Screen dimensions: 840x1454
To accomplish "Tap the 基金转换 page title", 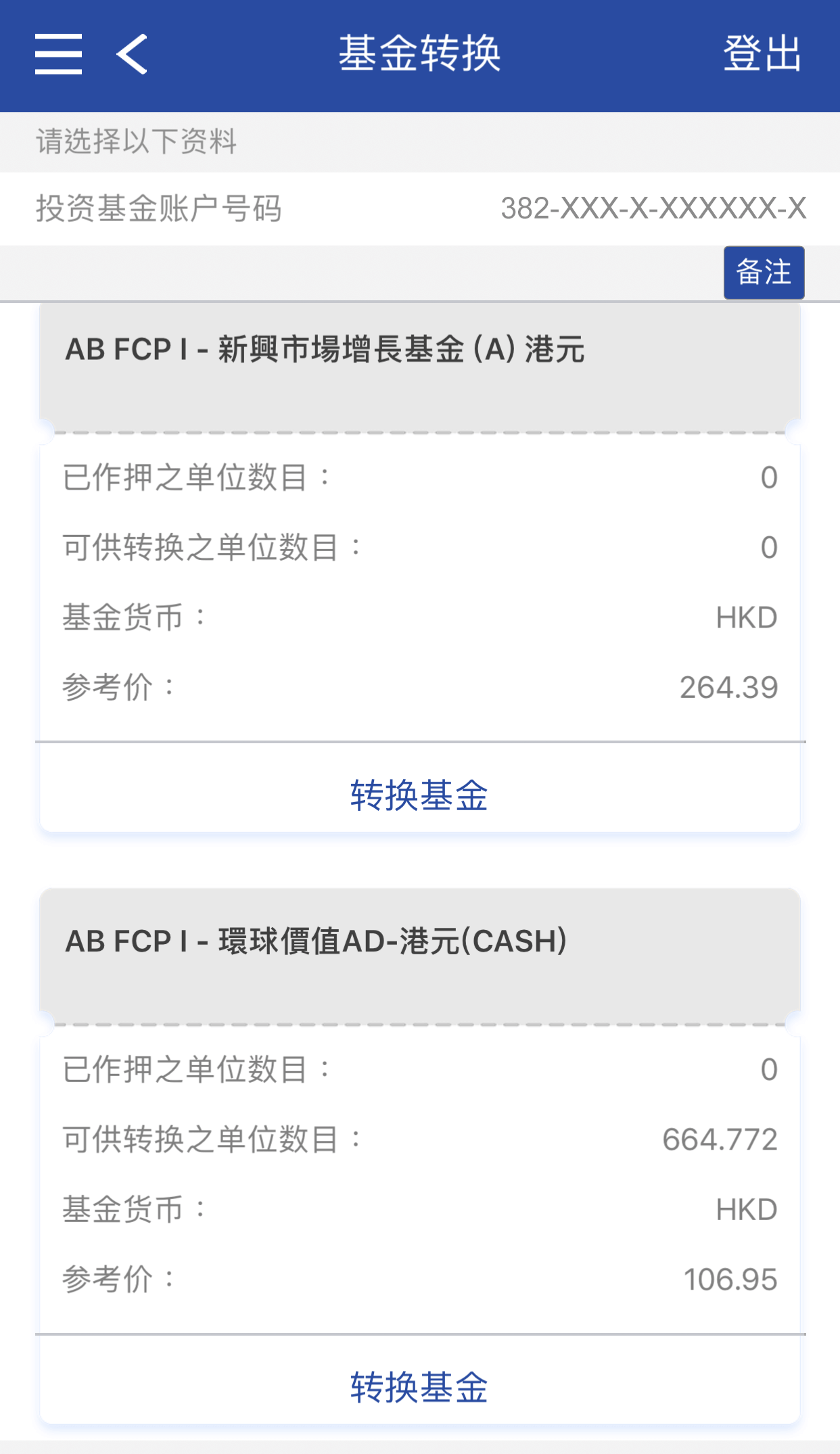I will click(419, 54).
